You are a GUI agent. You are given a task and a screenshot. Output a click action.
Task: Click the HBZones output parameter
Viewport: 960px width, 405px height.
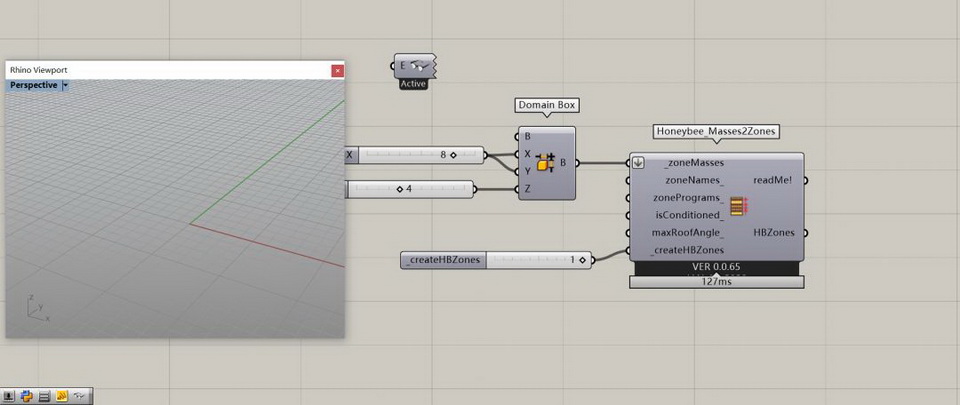[773, 232]
